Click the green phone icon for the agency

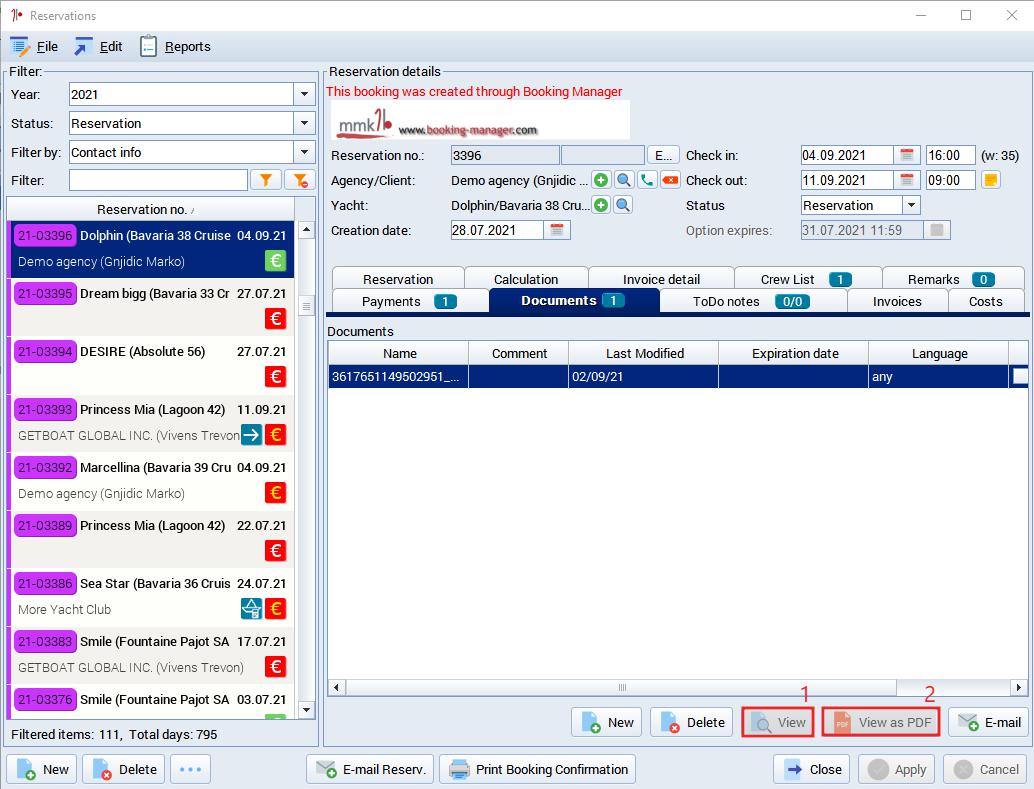pyautogui.click(x=647, y=180)
